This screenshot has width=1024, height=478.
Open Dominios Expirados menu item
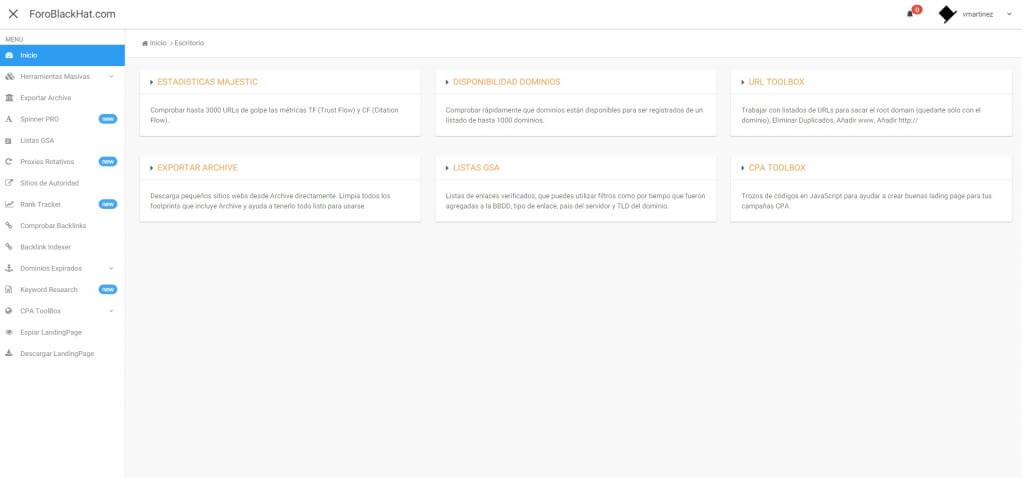point(62,268)
